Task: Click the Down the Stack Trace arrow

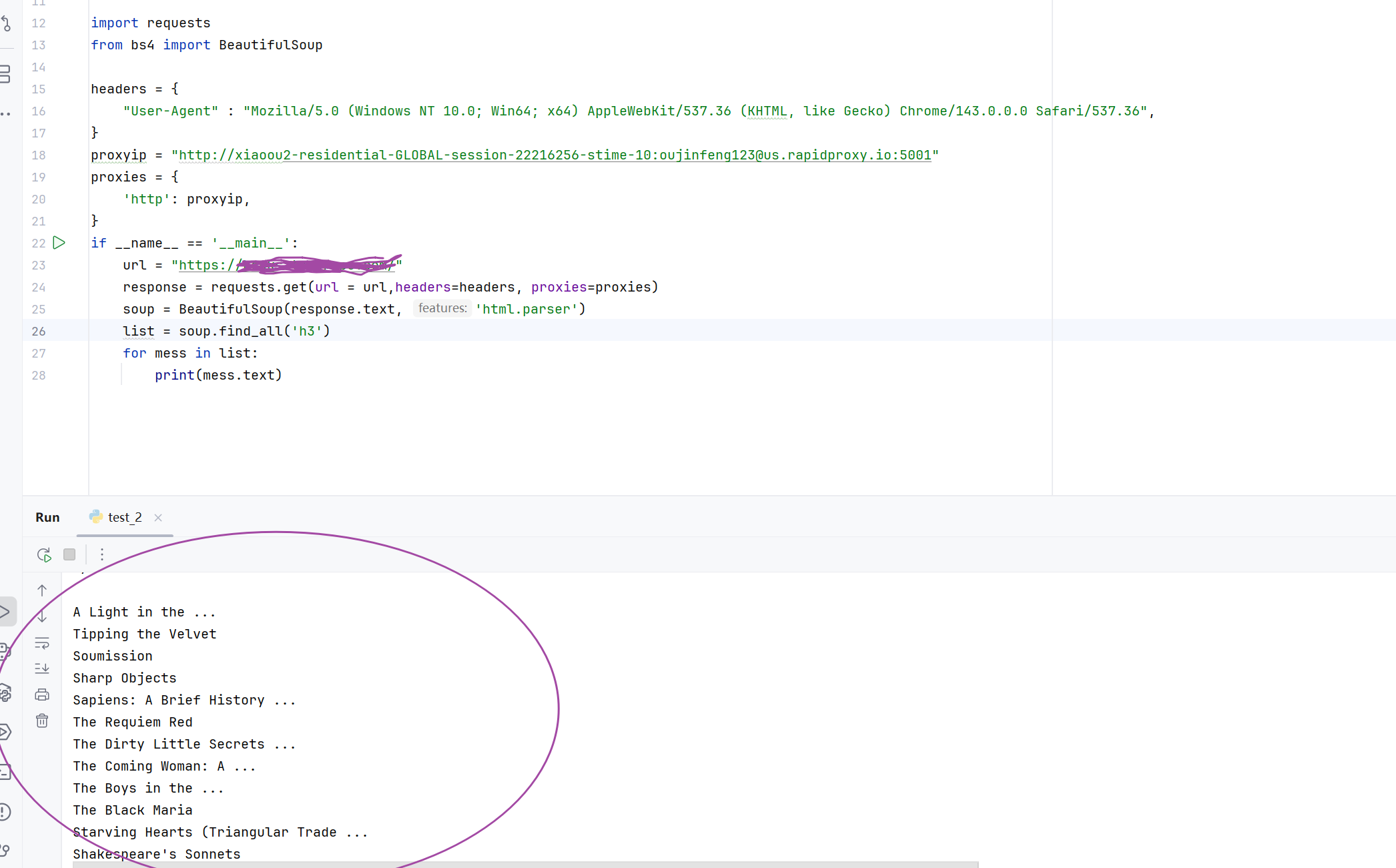Action: (x=42, y=616)
